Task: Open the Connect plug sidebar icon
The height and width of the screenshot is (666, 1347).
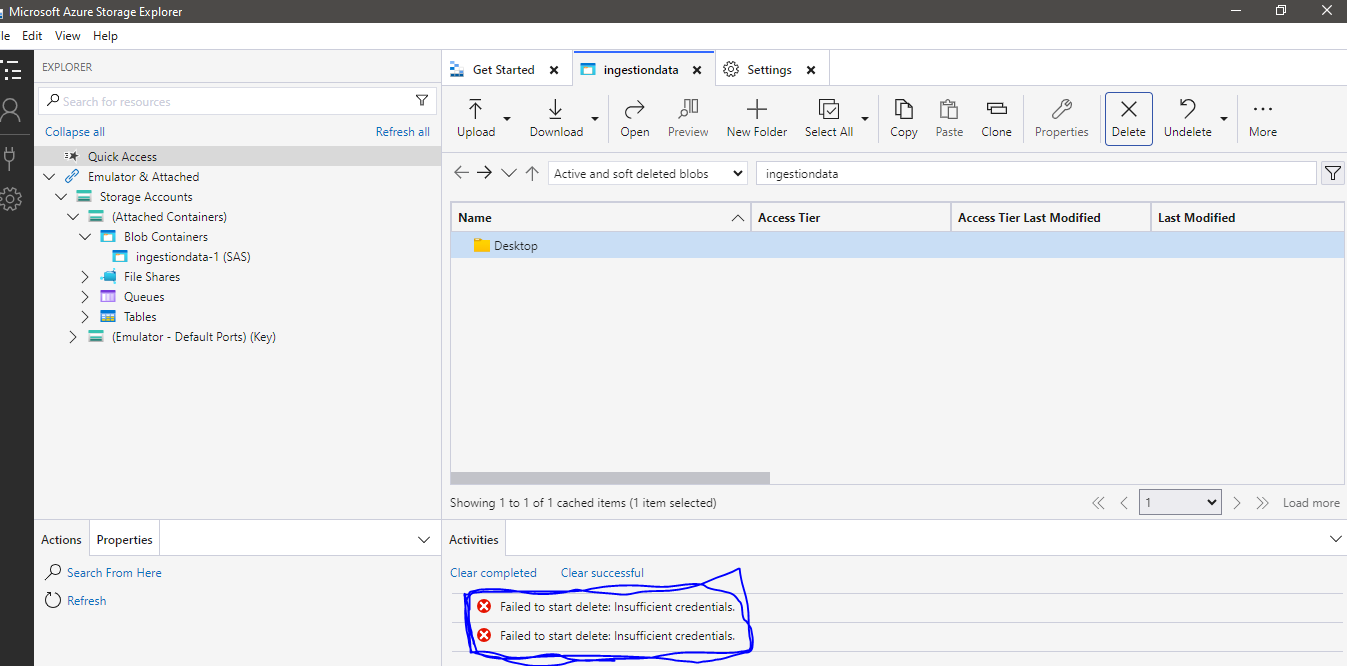Action: pos(11,158)
